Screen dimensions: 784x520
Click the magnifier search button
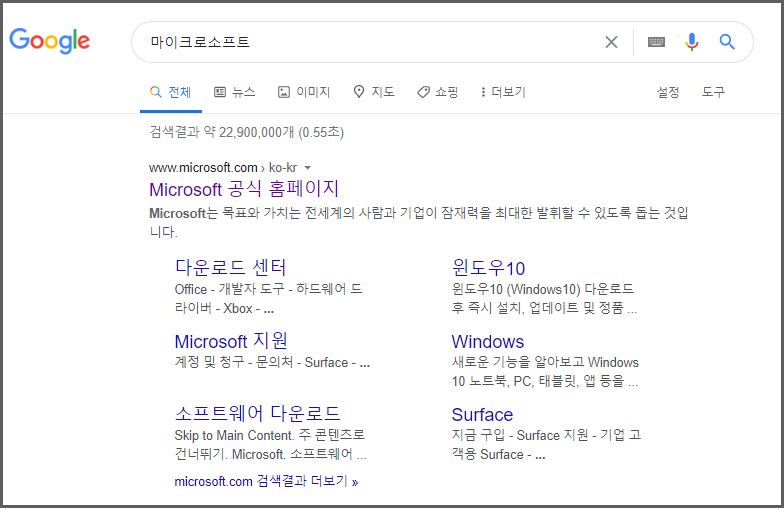pyautogui.click(x=727, y=42)
